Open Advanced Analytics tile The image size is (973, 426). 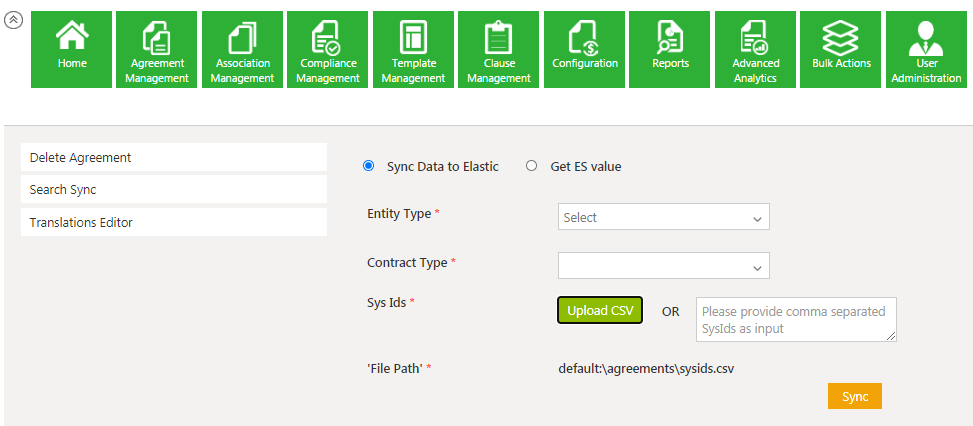(x=755, y=49)
